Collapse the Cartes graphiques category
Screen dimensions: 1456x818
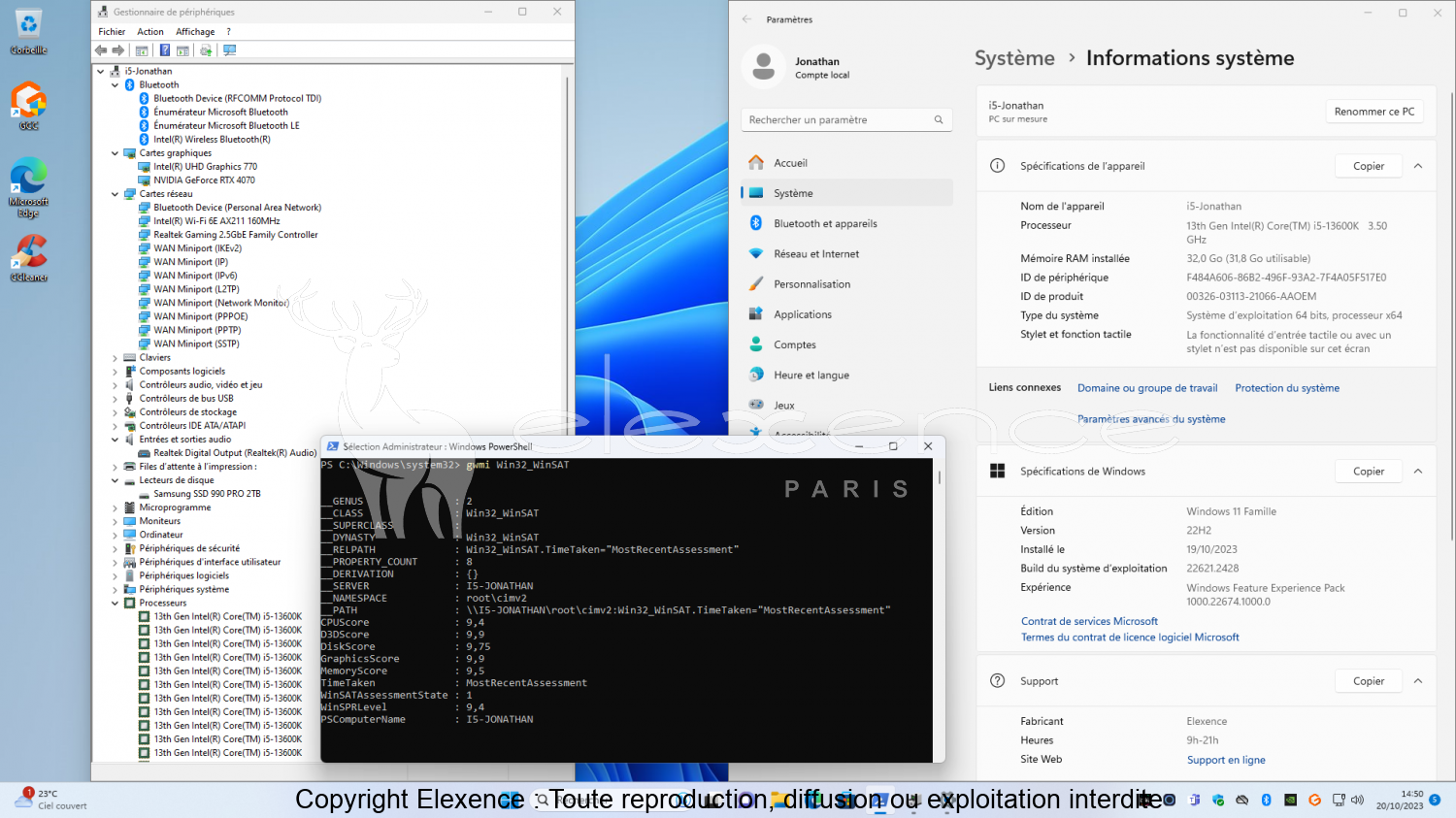116,153
